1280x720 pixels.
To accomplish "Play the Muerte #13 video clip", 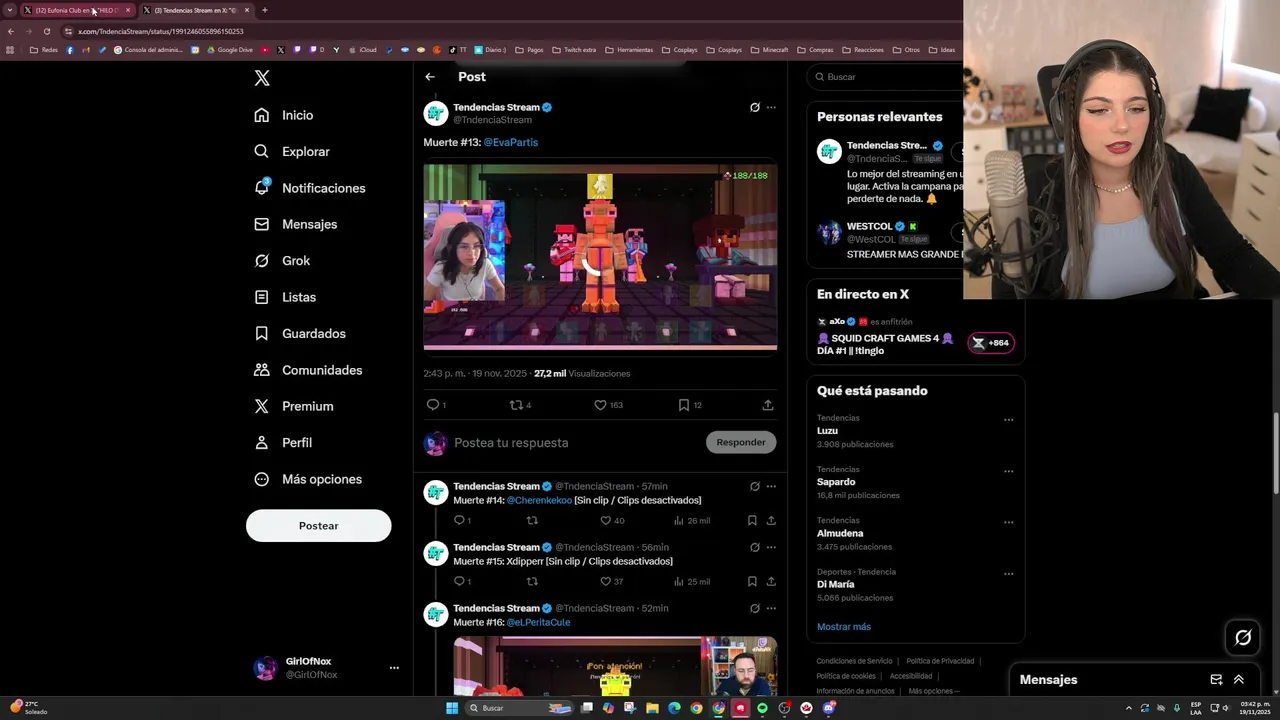I will coord(600,257).
